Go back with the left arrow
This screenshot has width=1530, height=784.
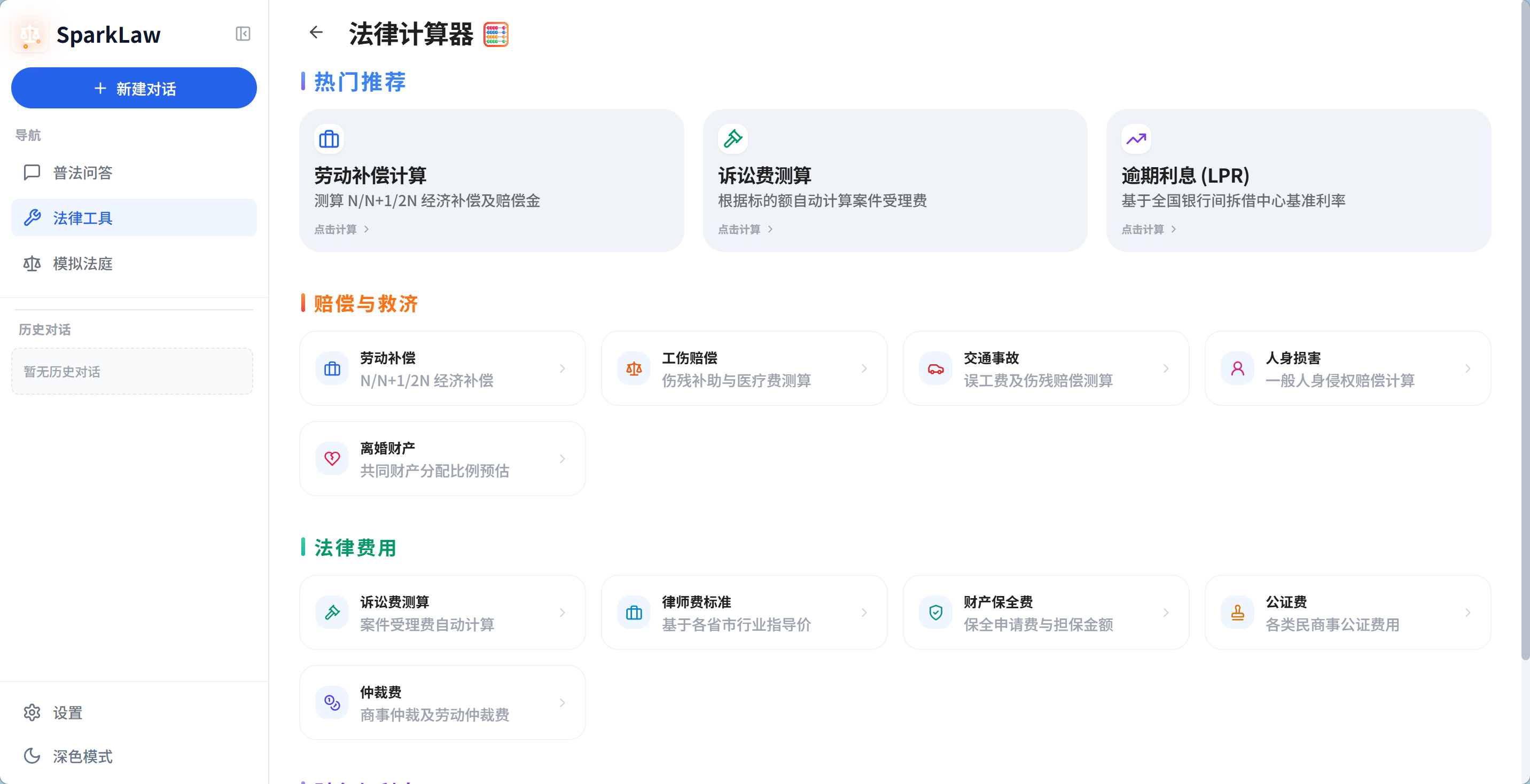316,32
